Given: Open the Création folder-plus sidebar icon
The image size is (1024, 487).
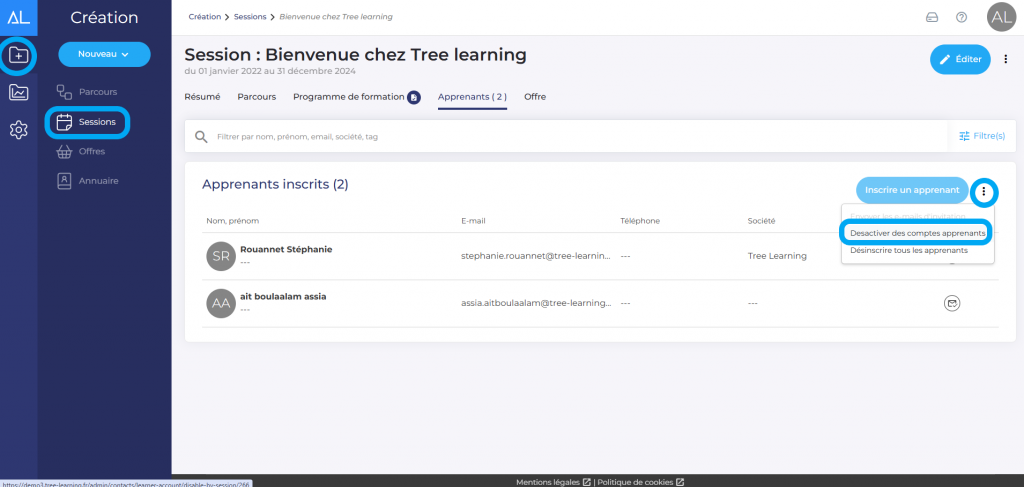Looking at the screenshot, I should pyautogui.click(x=18, y=56).
